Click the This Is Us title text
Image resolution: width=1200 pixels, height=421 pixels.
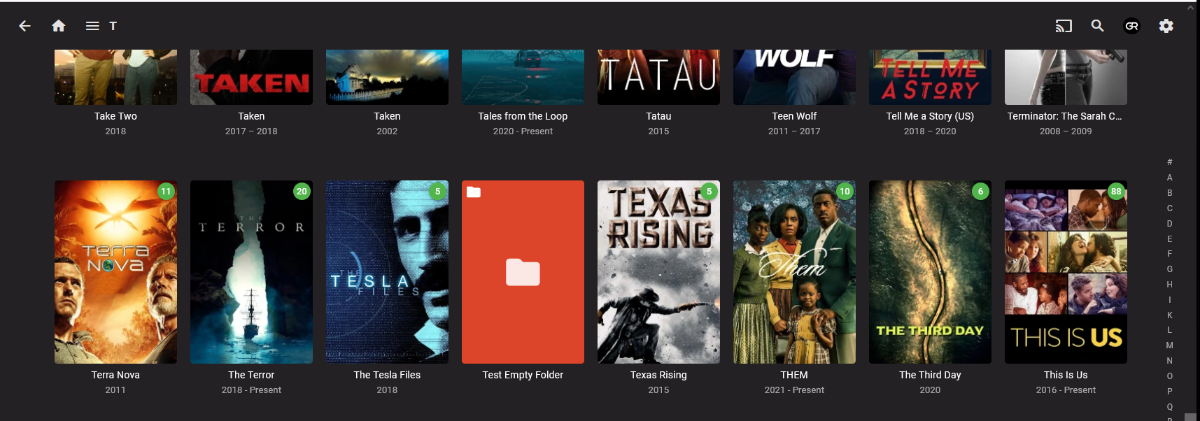coord(1066,375)
